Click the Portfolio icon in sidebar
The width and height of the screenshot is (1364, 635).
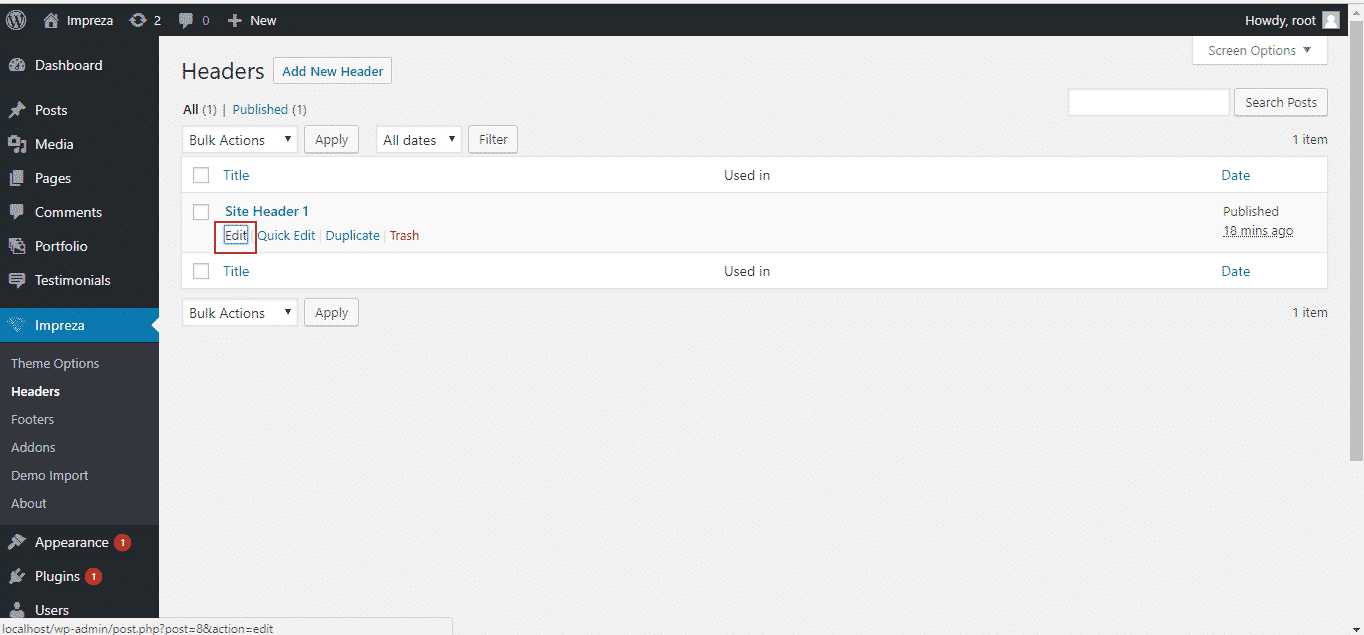17,246
